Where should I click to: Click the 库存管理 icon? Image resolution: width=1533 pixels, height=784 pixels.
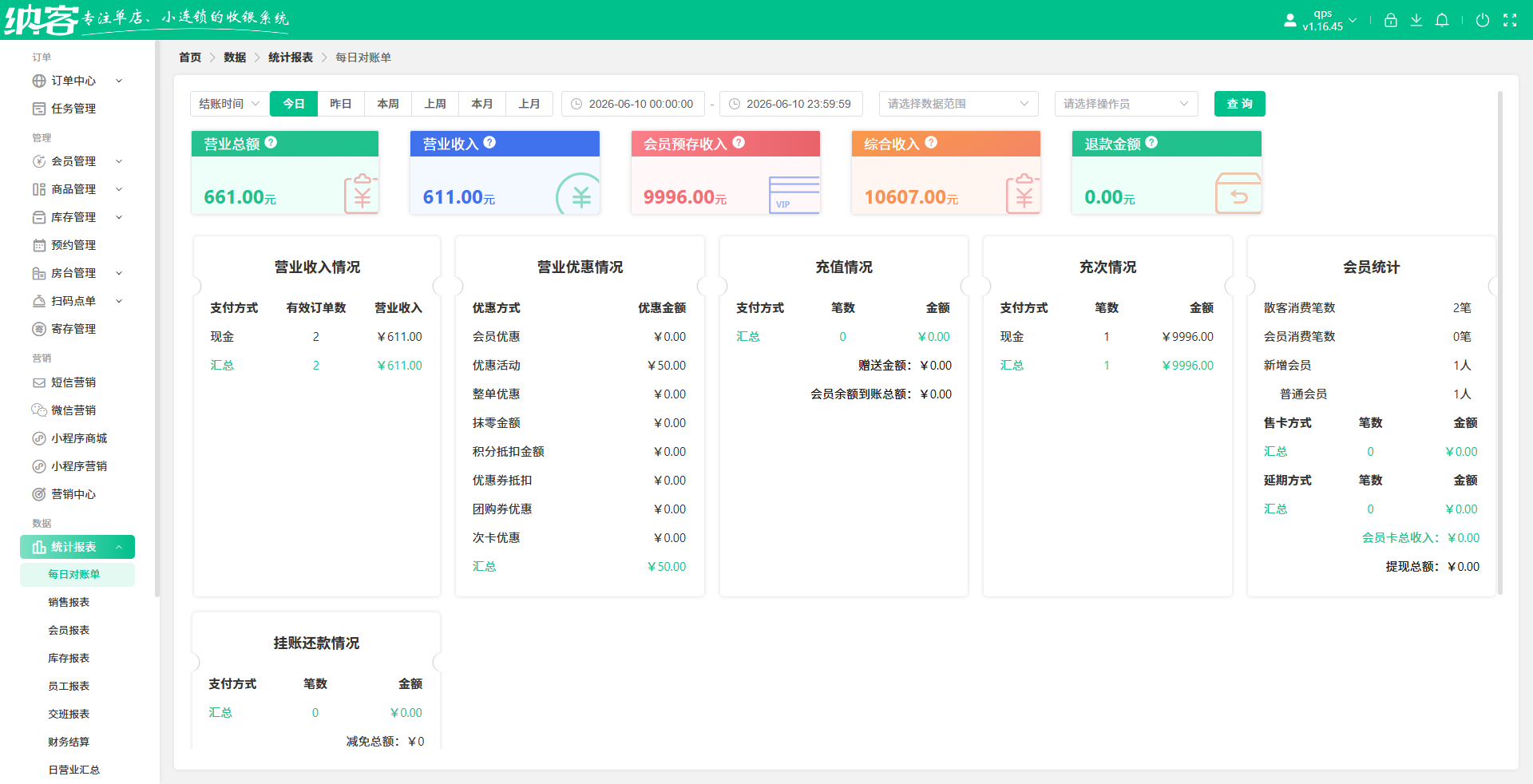38,217
